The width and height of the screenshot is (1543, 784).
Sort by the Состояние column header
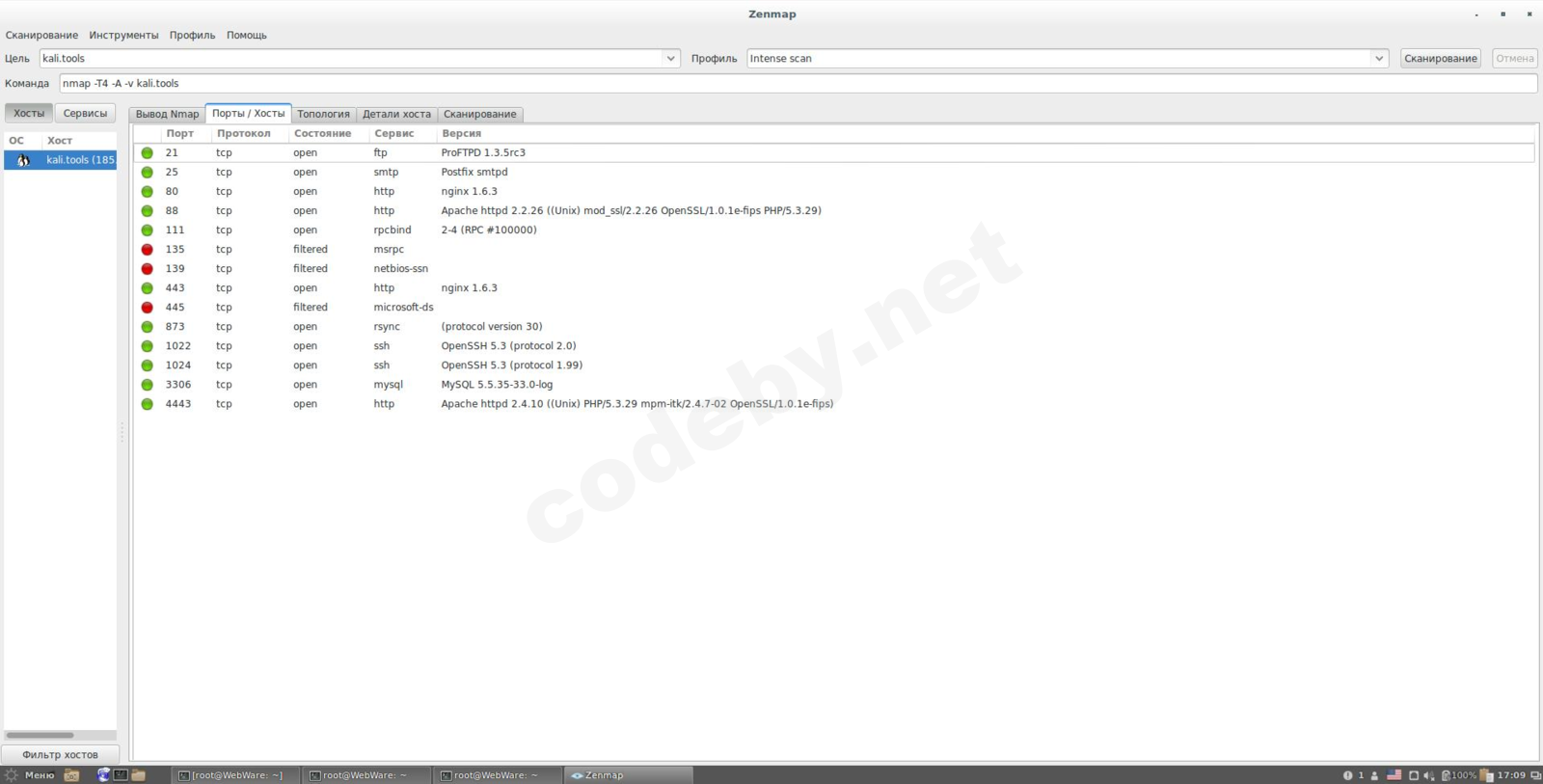click(x=329, y=133)
